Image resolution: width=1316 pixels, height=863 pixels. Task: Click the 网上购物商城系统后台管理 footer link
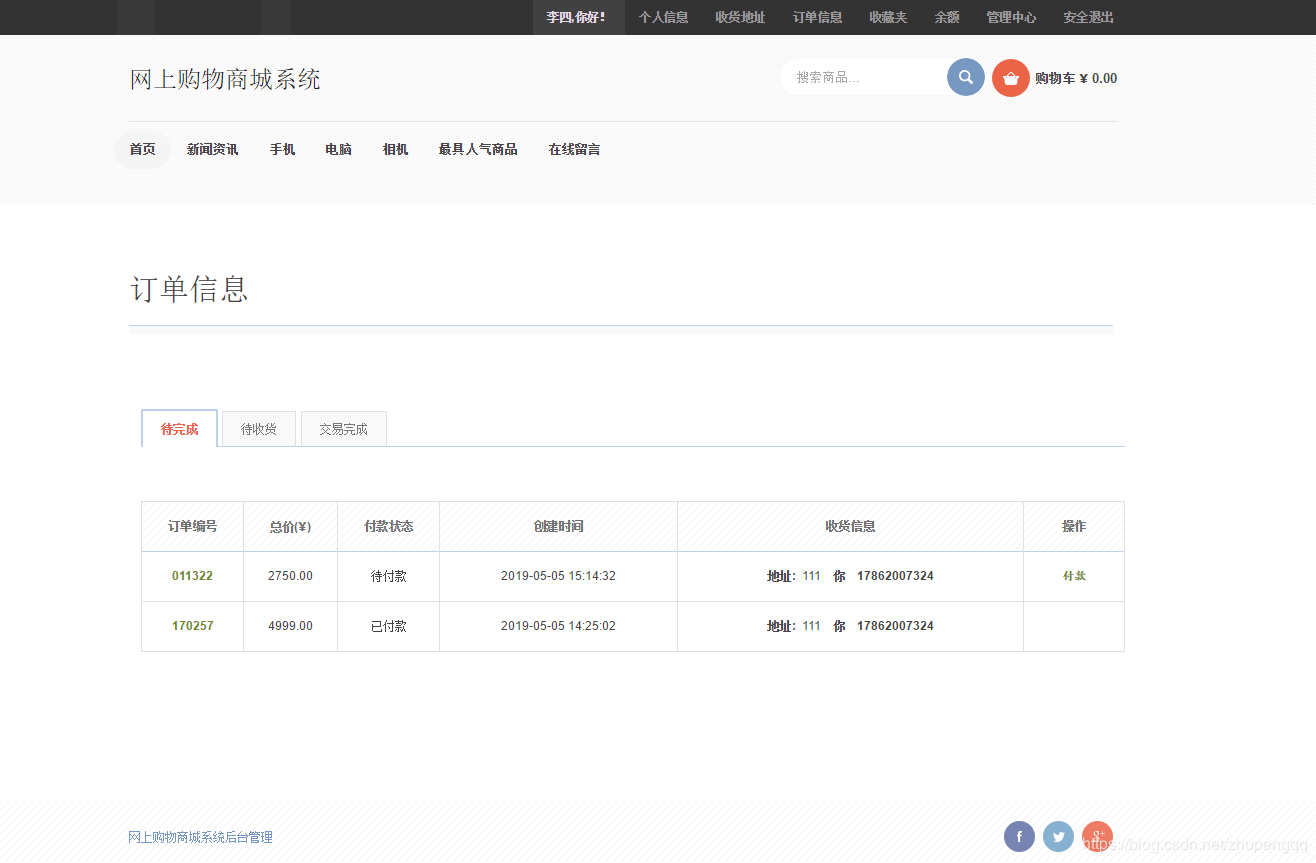200,837
